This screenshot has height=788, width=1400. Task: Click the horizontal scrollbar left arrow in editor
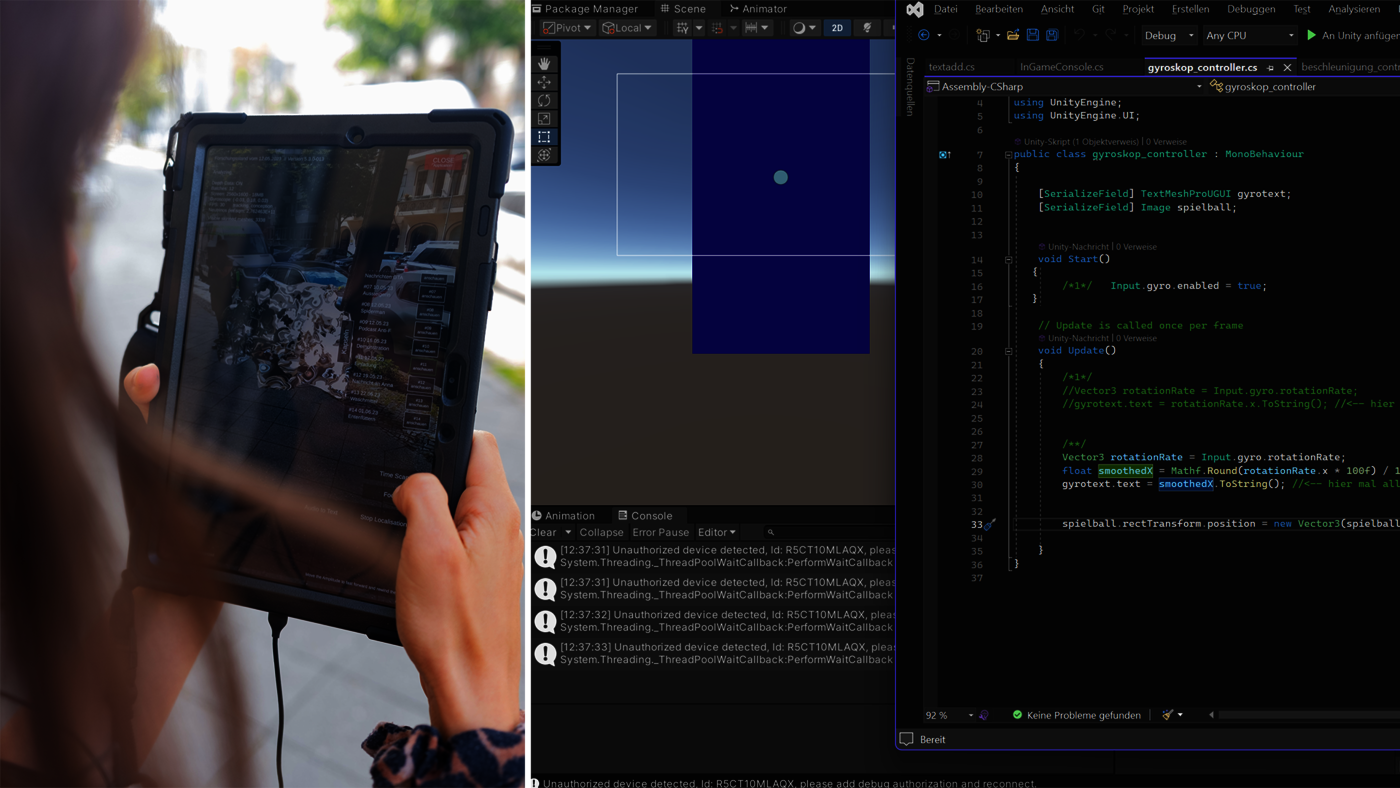tap(1211, 715)
